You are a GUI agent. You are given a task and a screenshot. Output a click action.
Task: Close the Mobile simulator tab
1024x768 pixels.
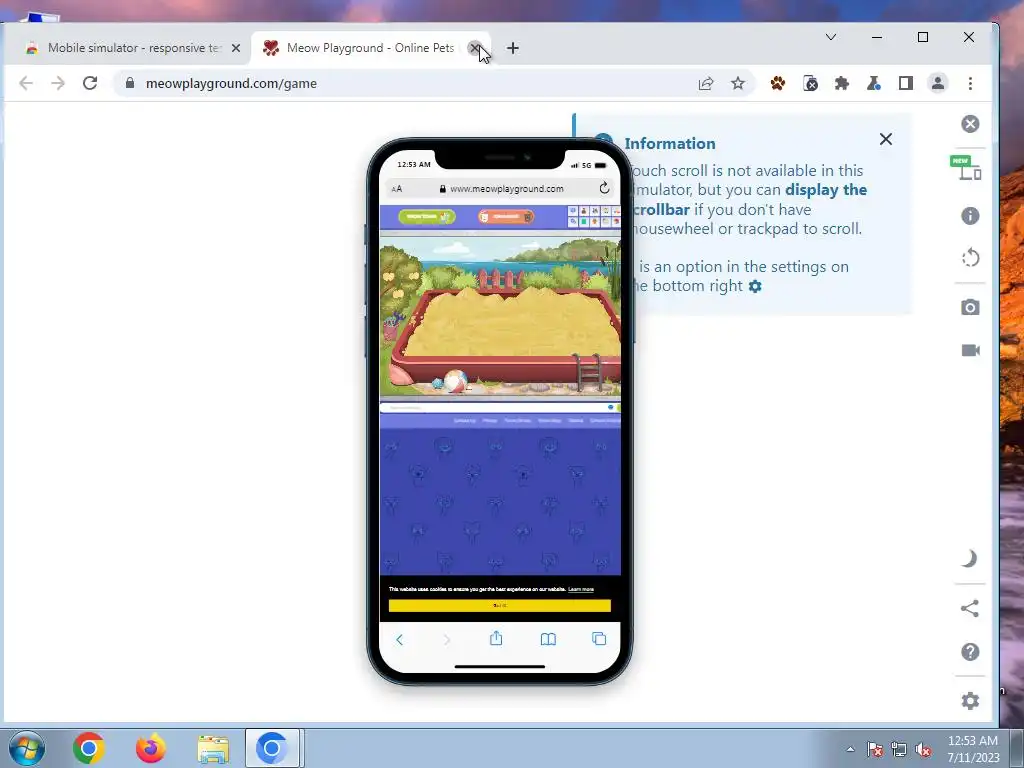(x=236, y=48)
